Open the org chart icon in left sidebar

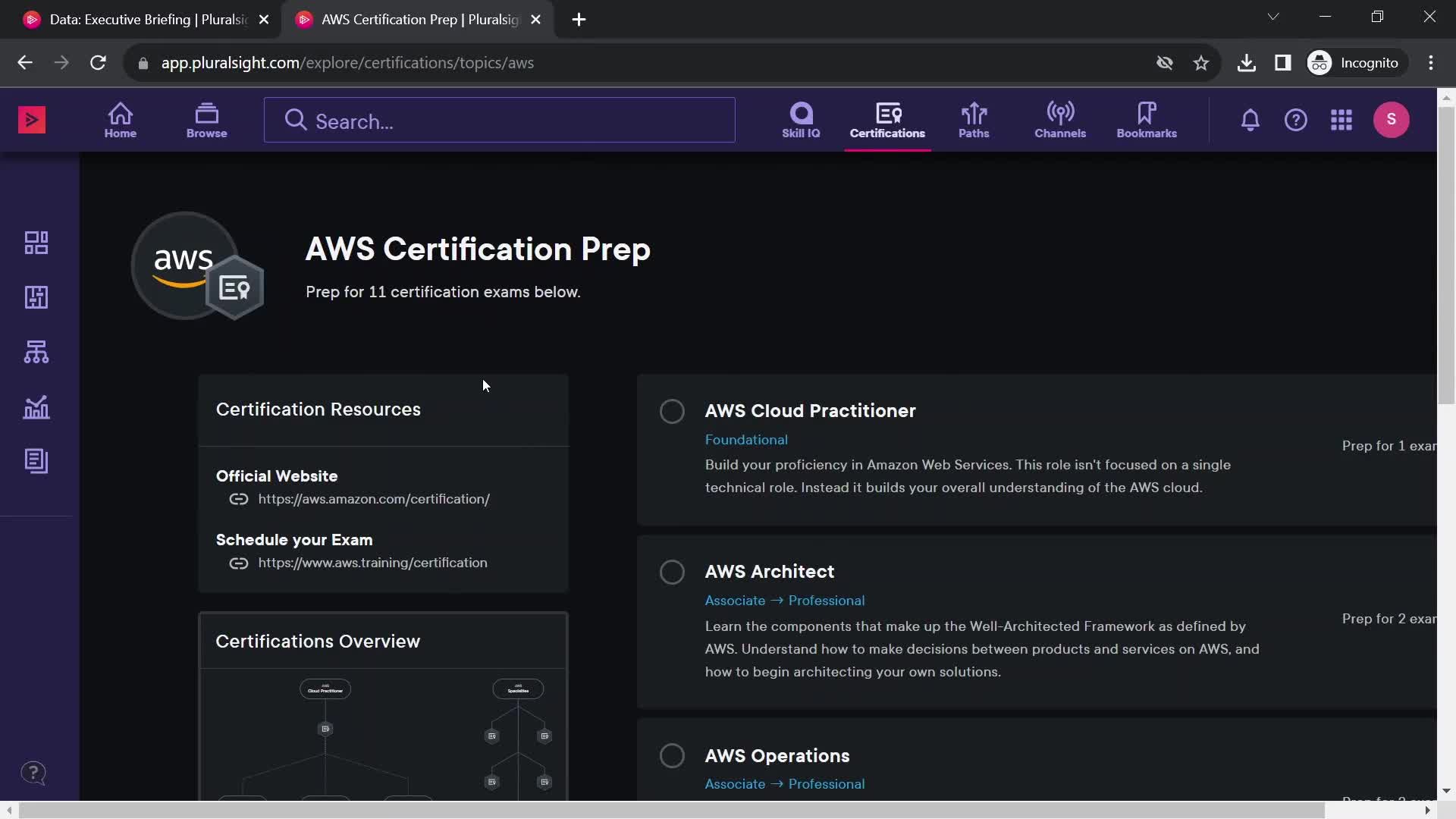pos(36,352)
